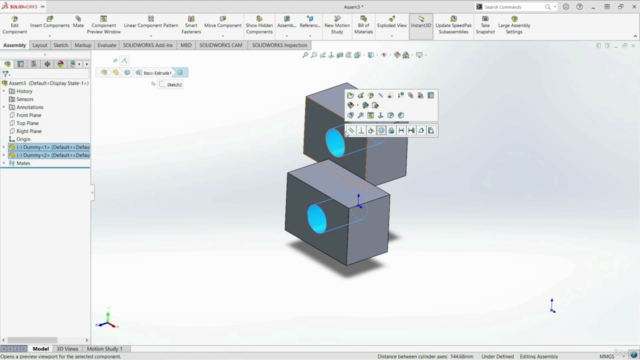
Task: Open the SOLIDWORKS Inspection tab
Action: 279,45
